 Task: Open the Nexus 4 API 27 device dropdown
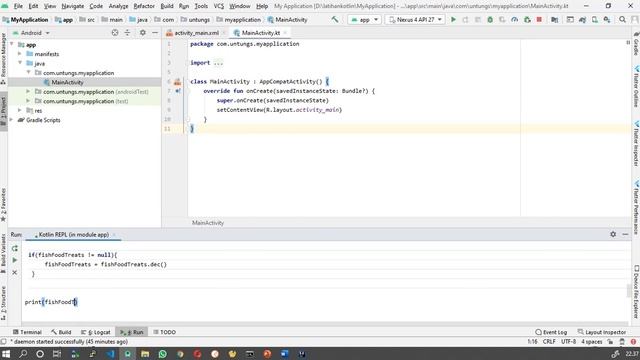415,20
